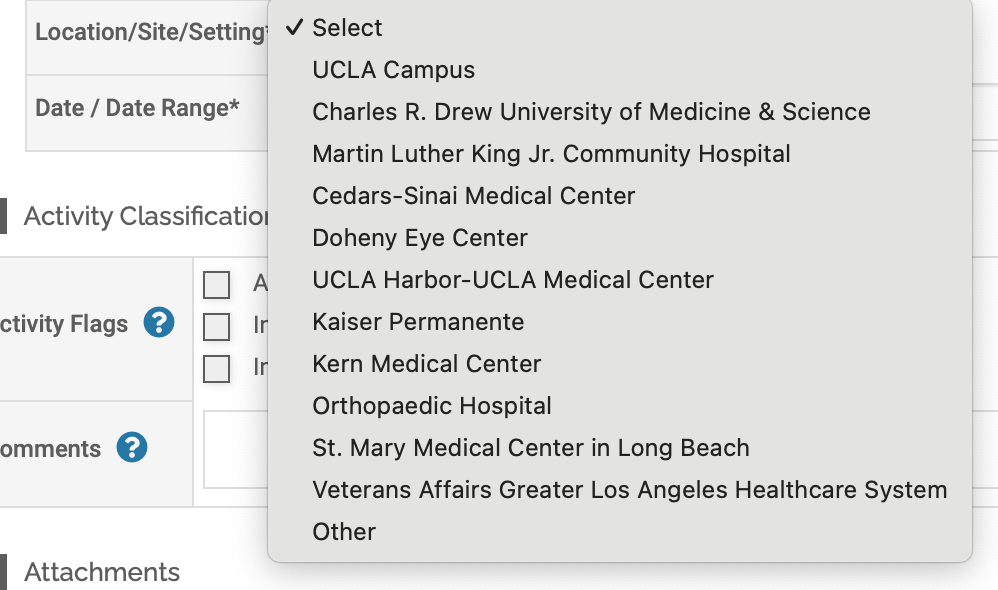This screenshot has width=998, height=590.
Task: Select St. Mary Medical Center in Long Beach
Action: pyautogui.click(x=530, y=448)
